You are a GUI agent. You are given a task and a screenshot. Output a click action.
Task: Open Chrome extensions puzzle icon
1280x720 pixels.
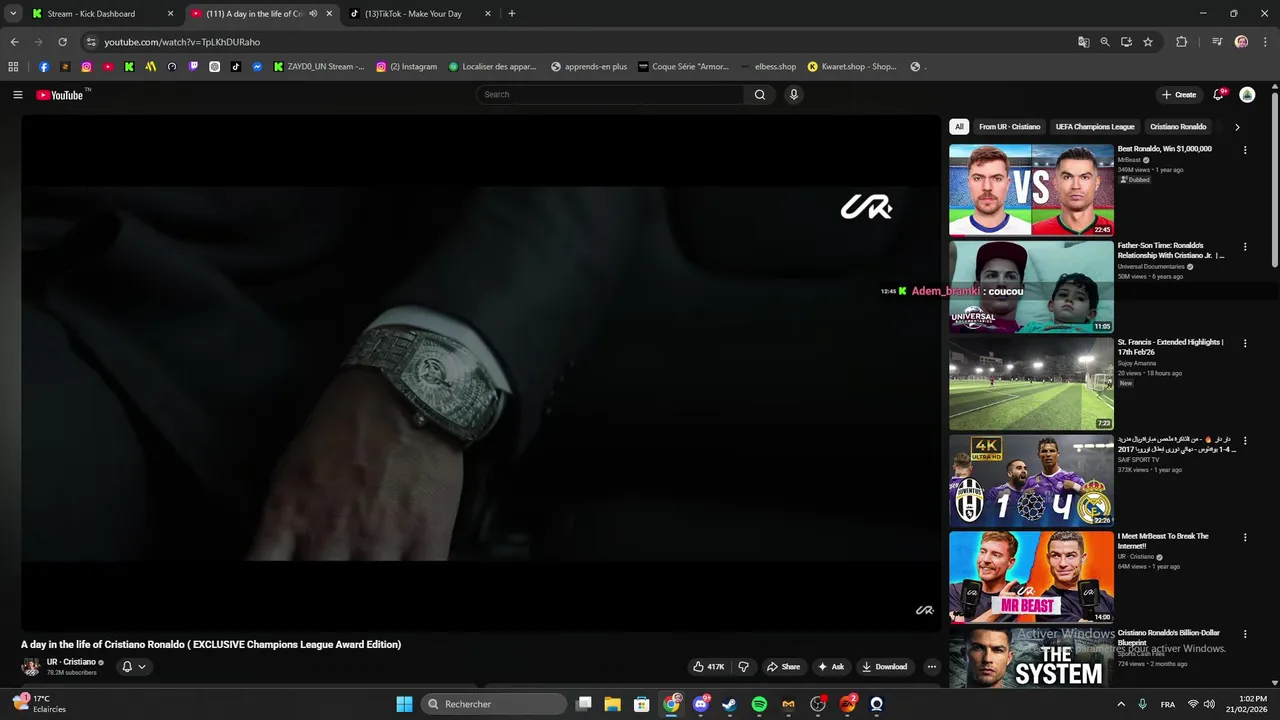pos(1182,42)
